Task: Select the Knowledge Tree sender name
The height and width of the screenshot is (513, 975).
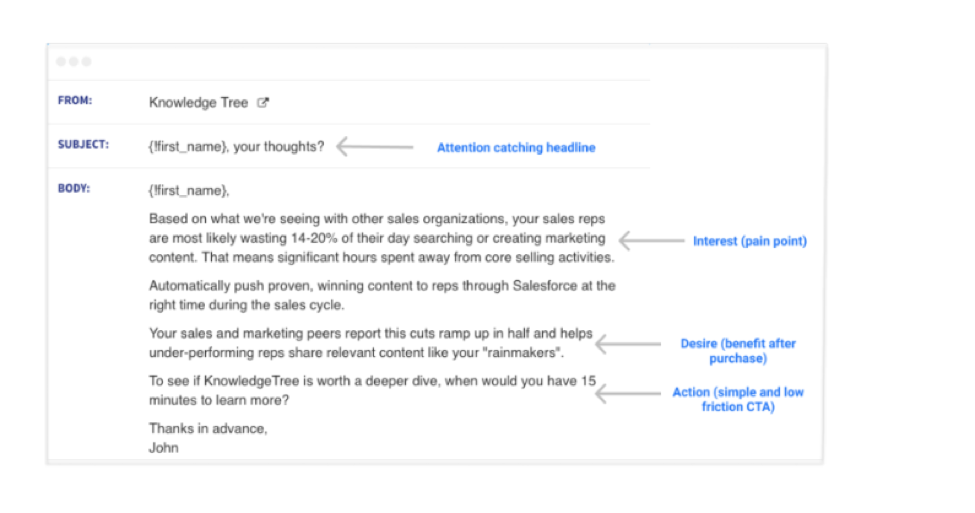Action: (199, 102)
